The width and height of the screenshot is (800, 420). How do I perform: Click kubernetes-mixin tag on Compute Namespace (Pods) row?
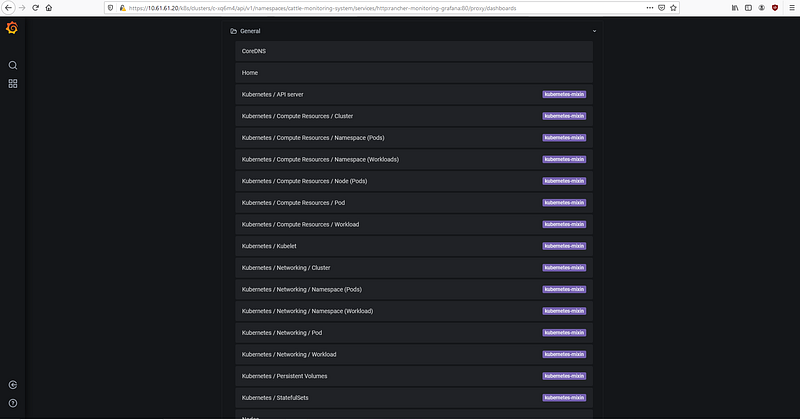[x=564, y=138]
